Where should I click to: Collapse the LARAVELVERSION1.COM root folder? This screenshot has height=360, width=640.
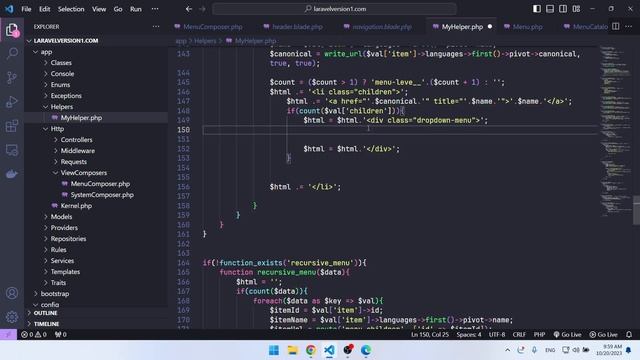pyautogui.click(x=66, y=41)
